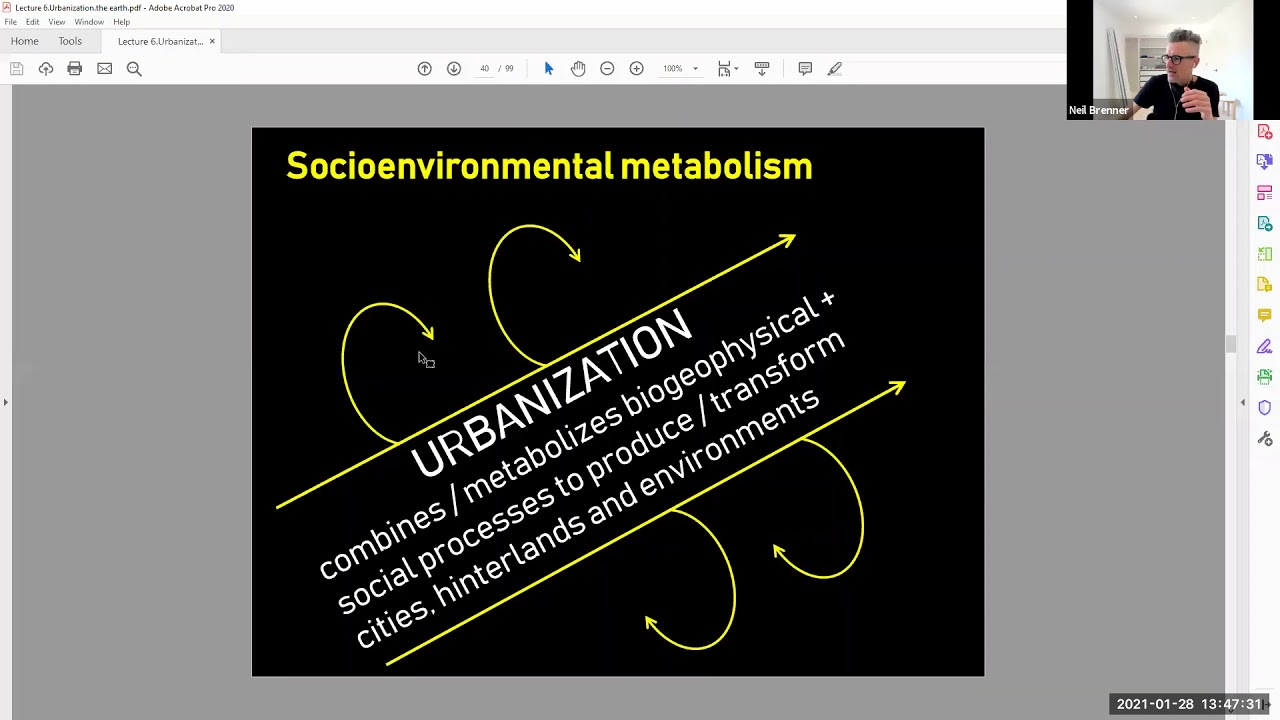Viewport: 1280px width, 720px height.
Task: Go to next page arrow
Action: pos(454,68)
